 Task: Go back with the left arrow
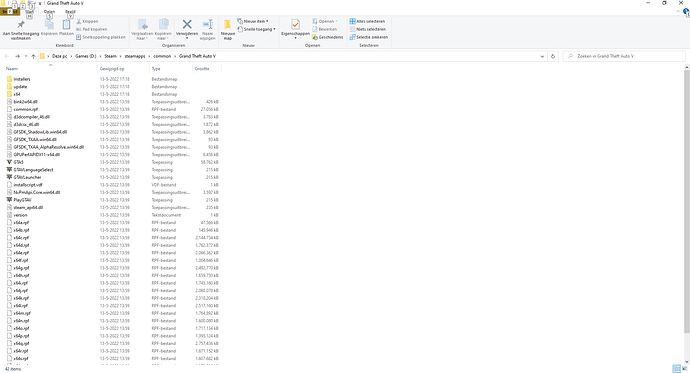pos(7,56)
